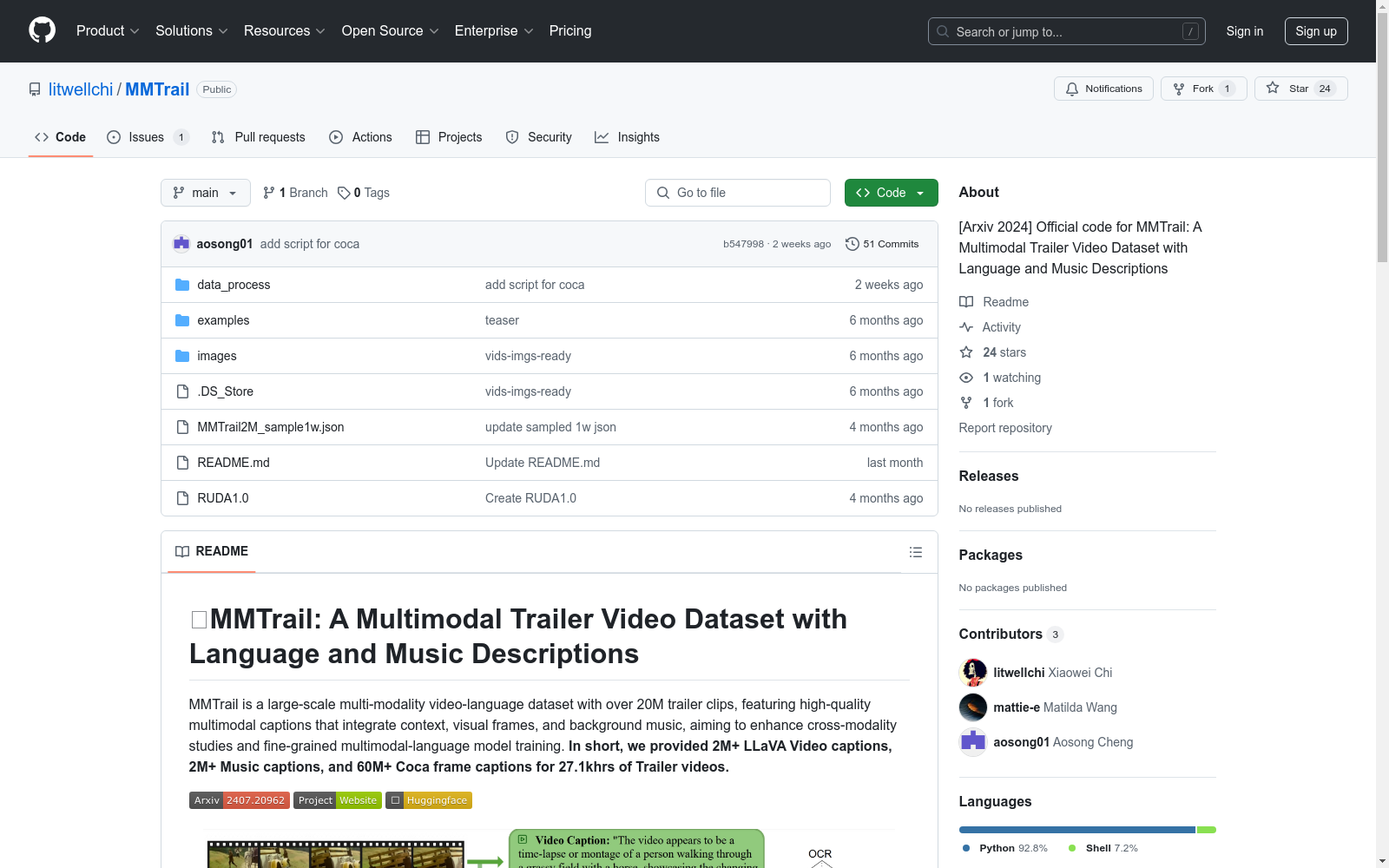This screenshot has width=1389, height=868.
Task: Open the Issues tab
Action: (148, 137)
